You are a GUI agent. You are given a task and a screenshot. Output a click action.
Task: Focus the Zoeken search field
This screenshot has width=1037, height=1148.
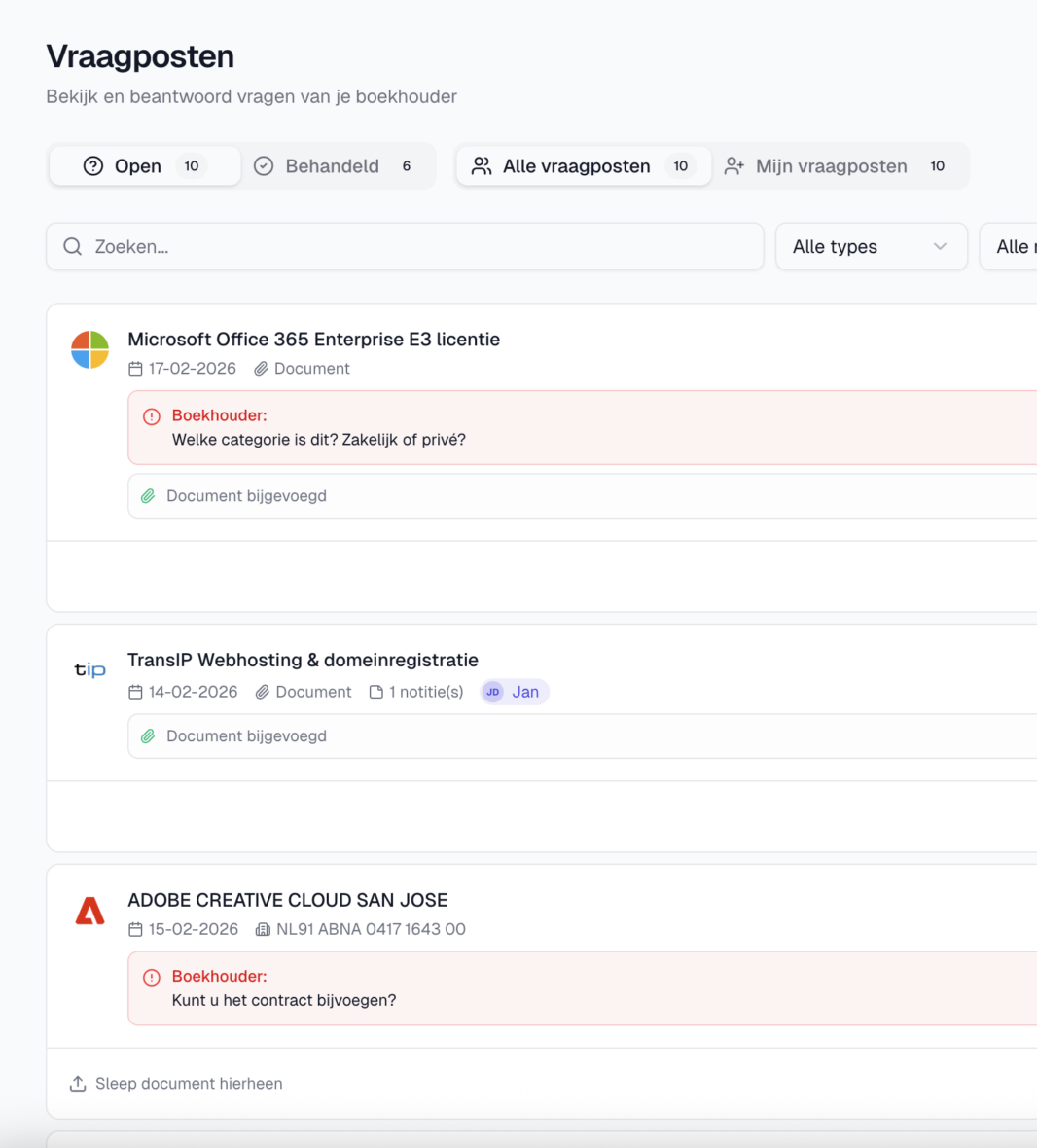point(418,247)
